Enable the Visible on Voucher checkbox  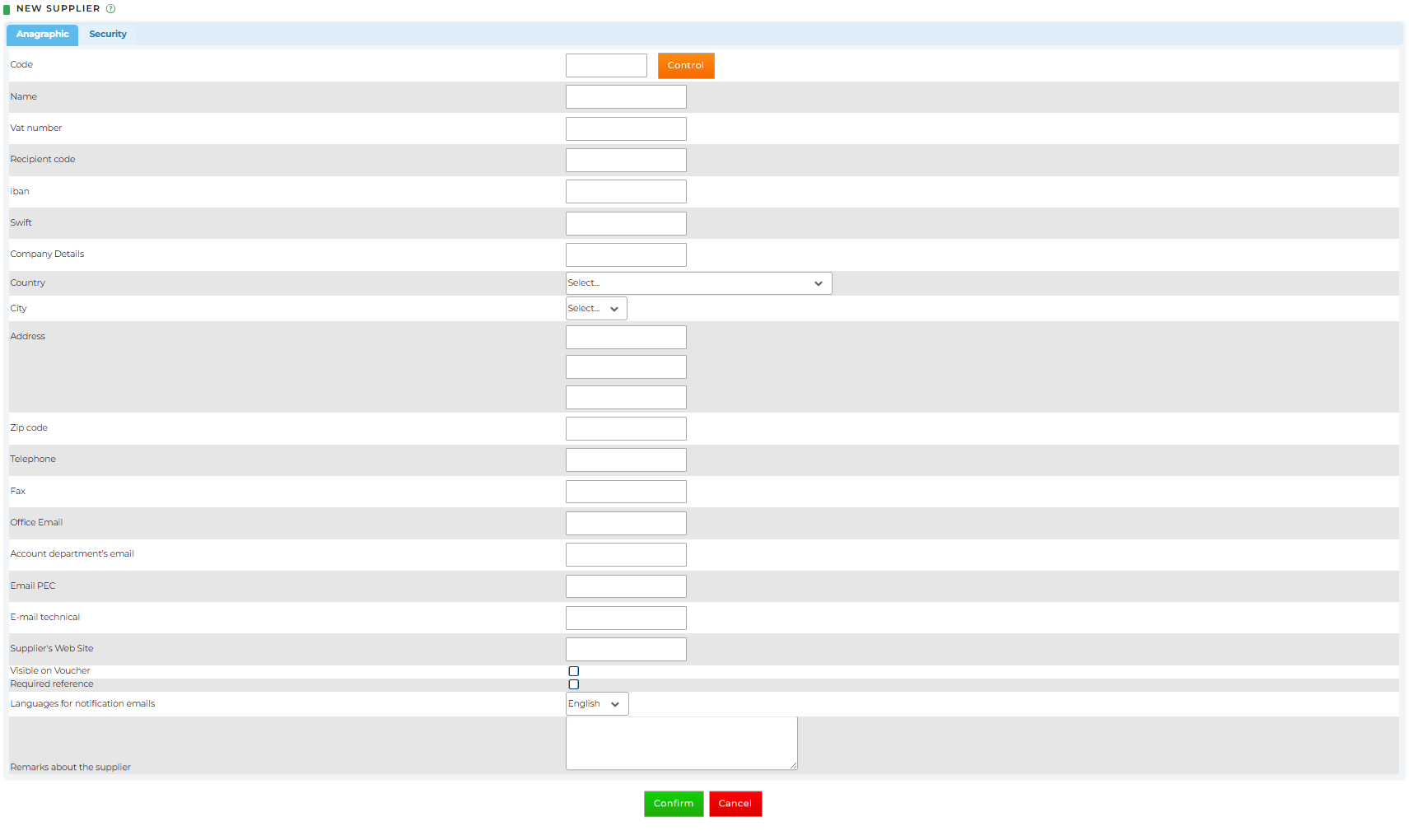(574, 671)
